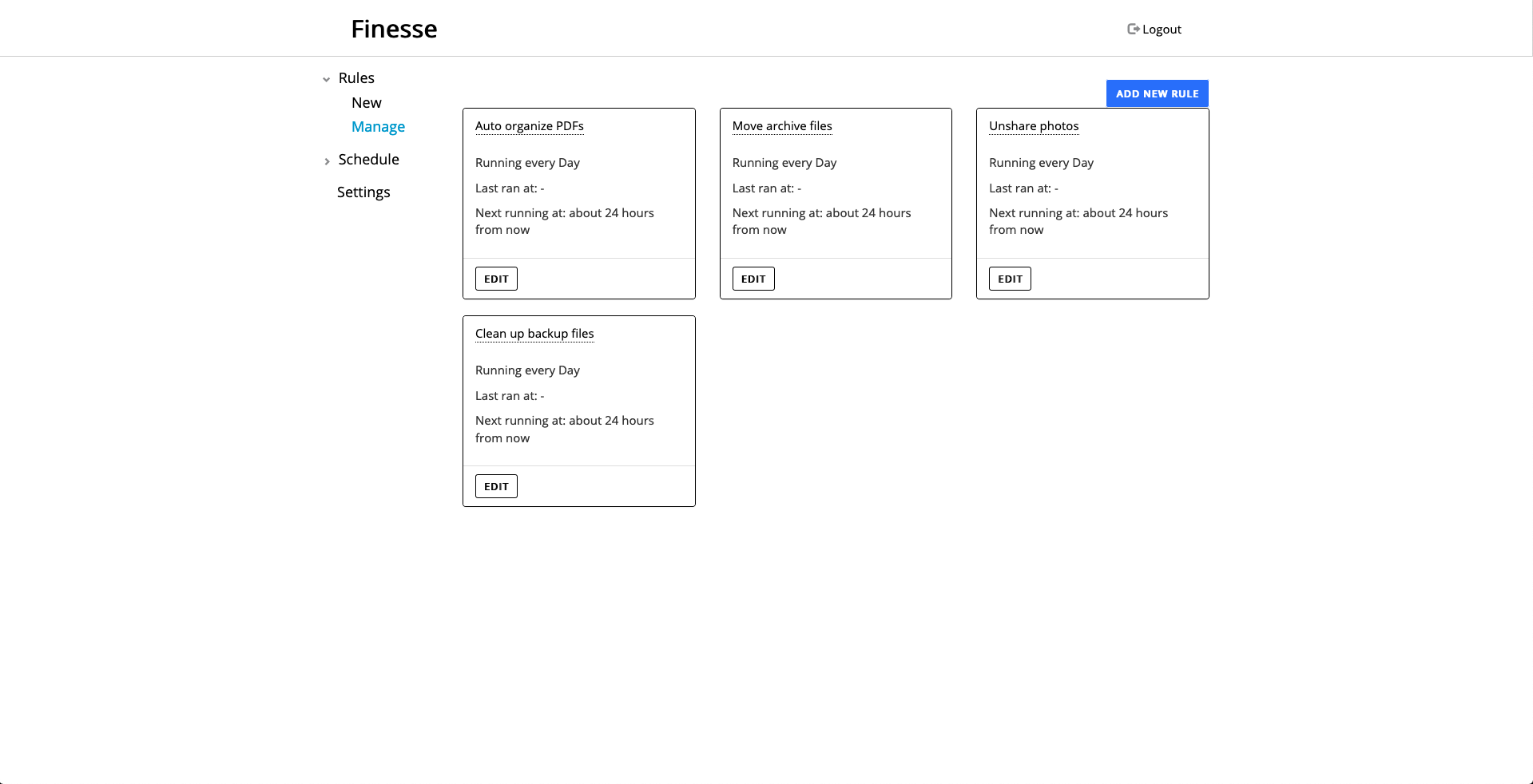This screenshot has height=784, width=1533.
Task: Edit the Unshare photos rule
Action: click(1010, 279)
